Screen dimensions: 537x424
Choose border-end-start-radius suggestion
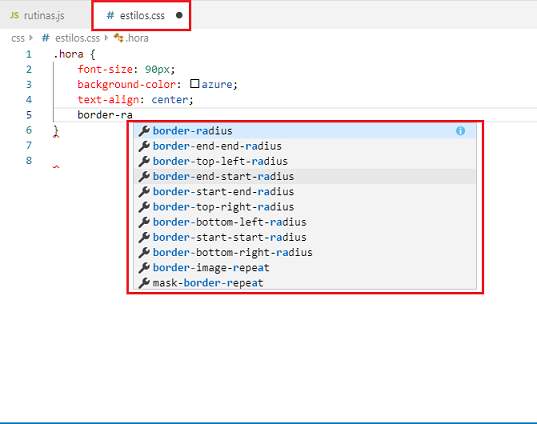305,176
